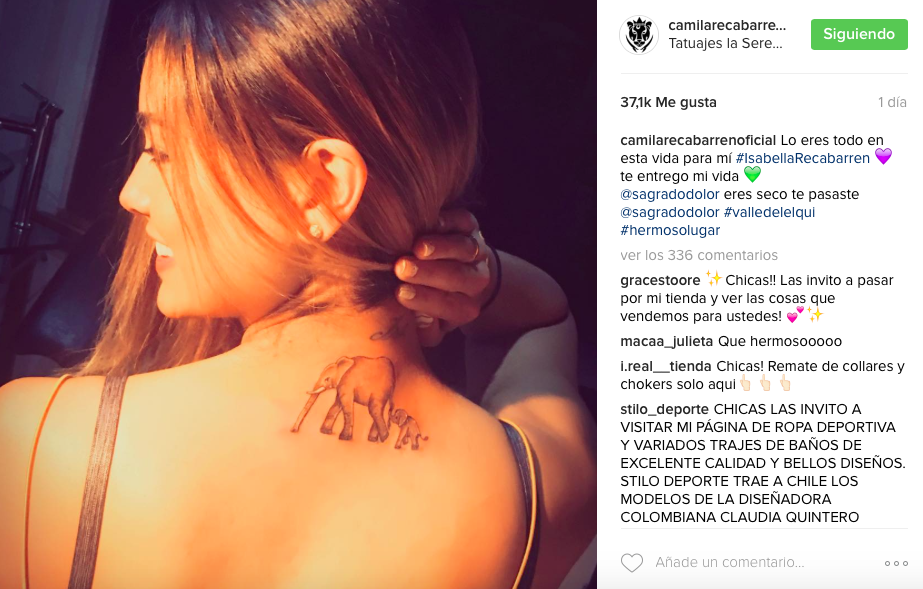Toggle the Siguiendo follow button

859,34
